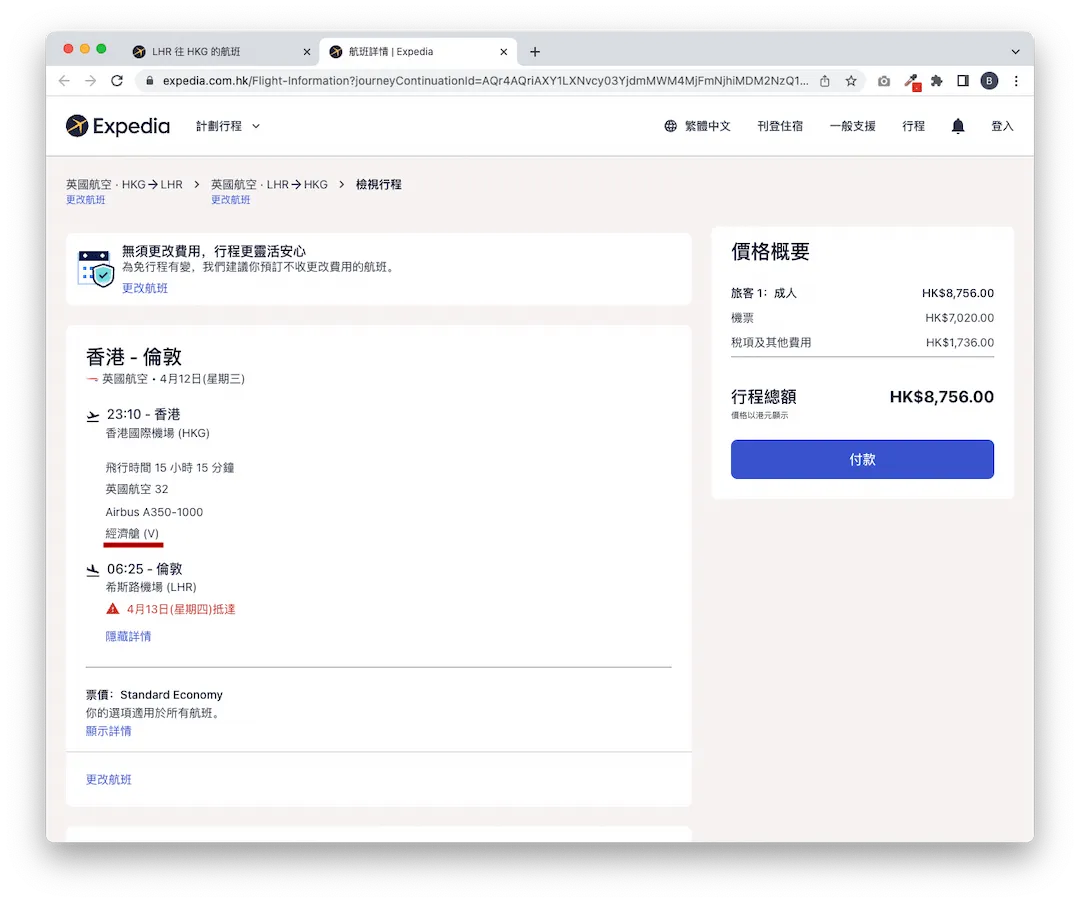Image resolution: width=1080 pixels, height=903 pixels.
Task: Click 更改航班 under LHR→HKG breadcrumb
Action: coord(231,200)
